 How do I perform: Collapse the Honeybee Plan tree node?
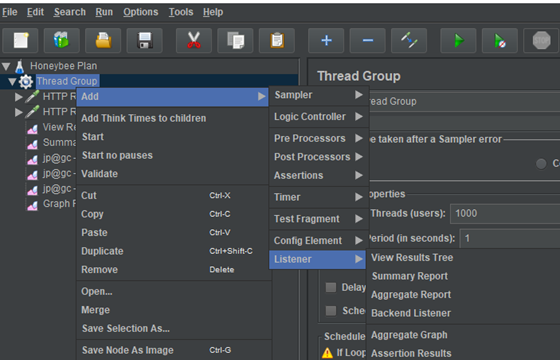[6, 66]
